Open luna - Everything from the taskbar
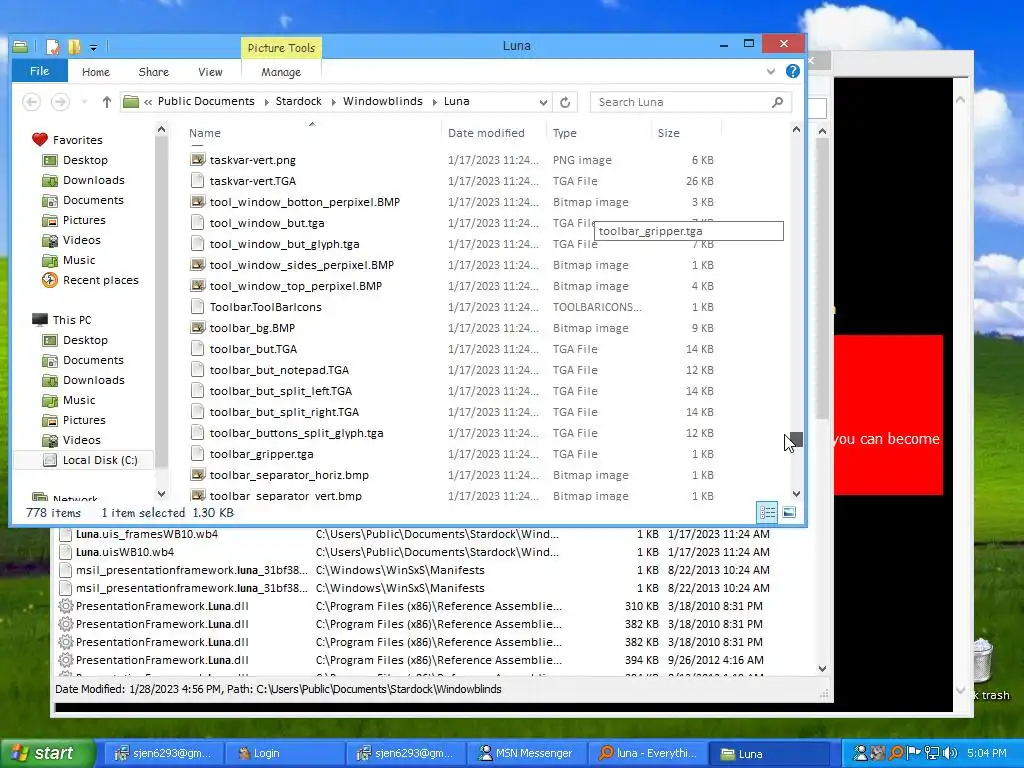1024x768 pixels. pos(648,753)
